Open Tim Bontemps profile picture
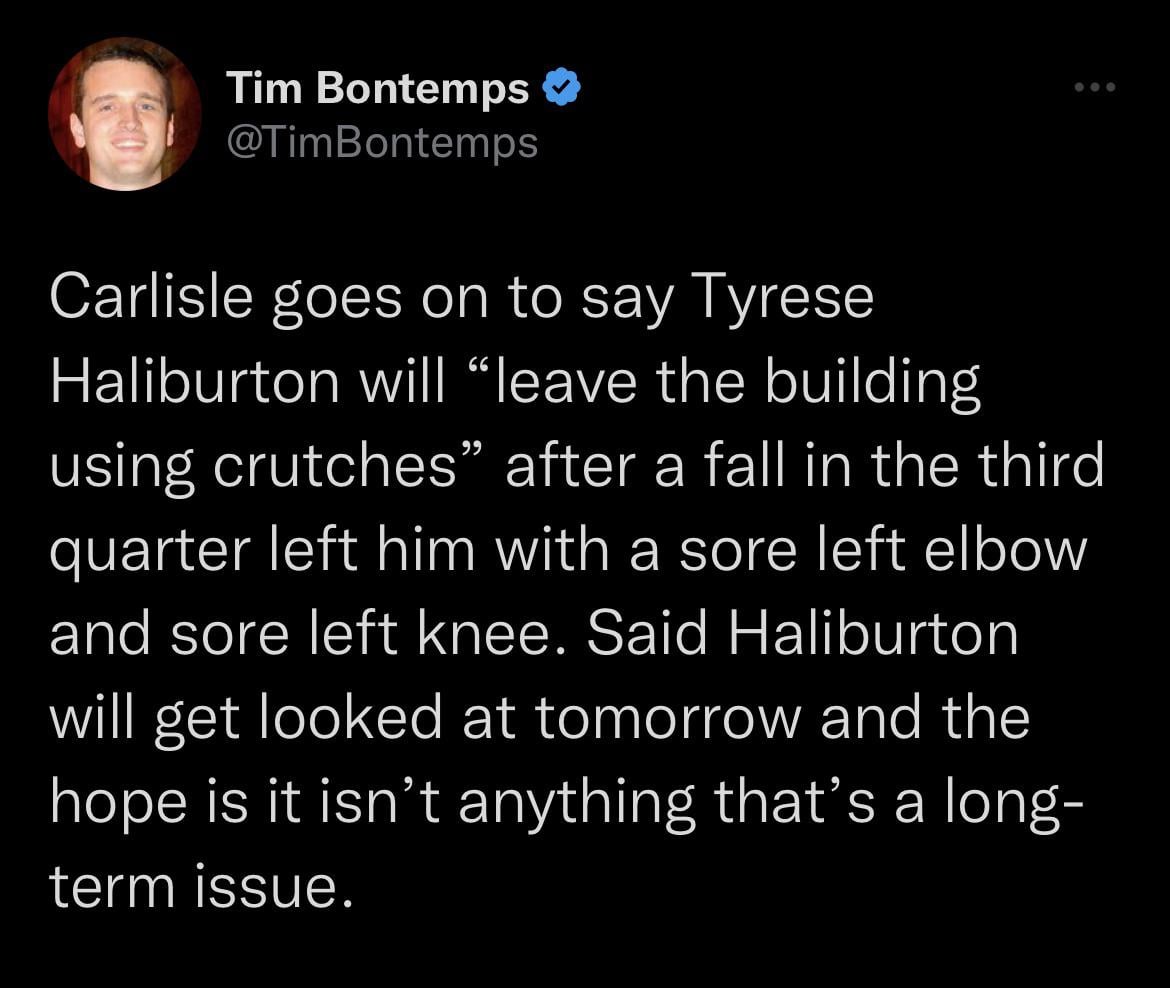Screen dimensions: 1170x988 point(125,114)
